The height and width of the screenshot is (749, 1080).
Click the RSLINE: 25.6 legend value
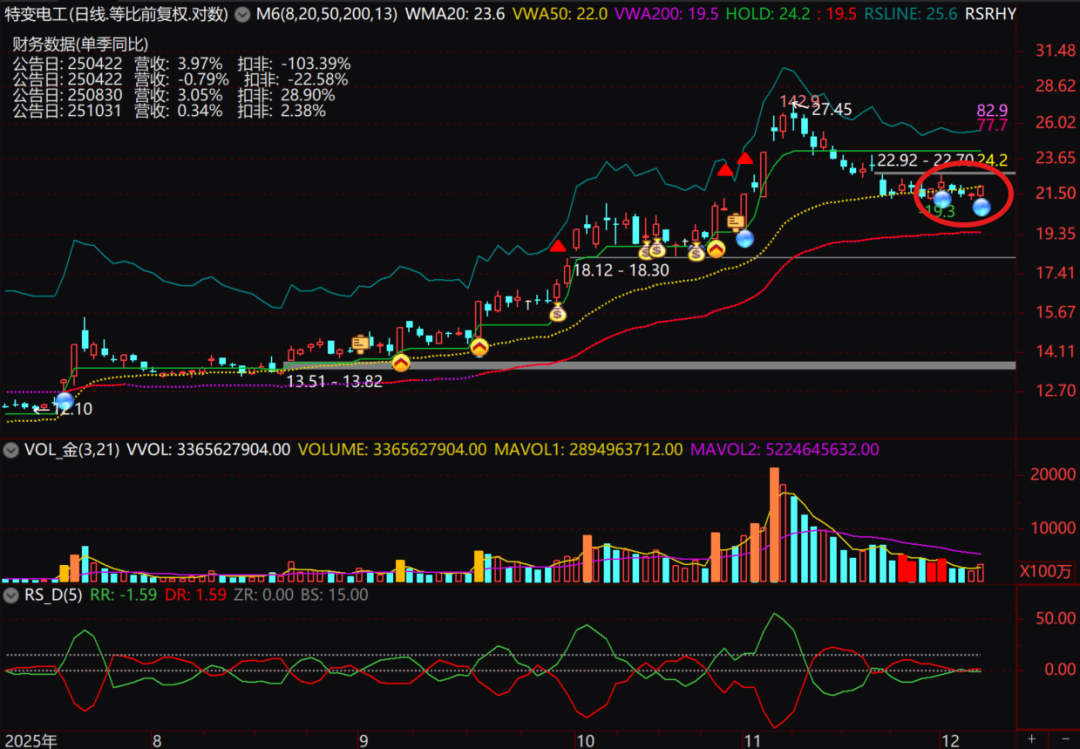[x=911, y=14]
